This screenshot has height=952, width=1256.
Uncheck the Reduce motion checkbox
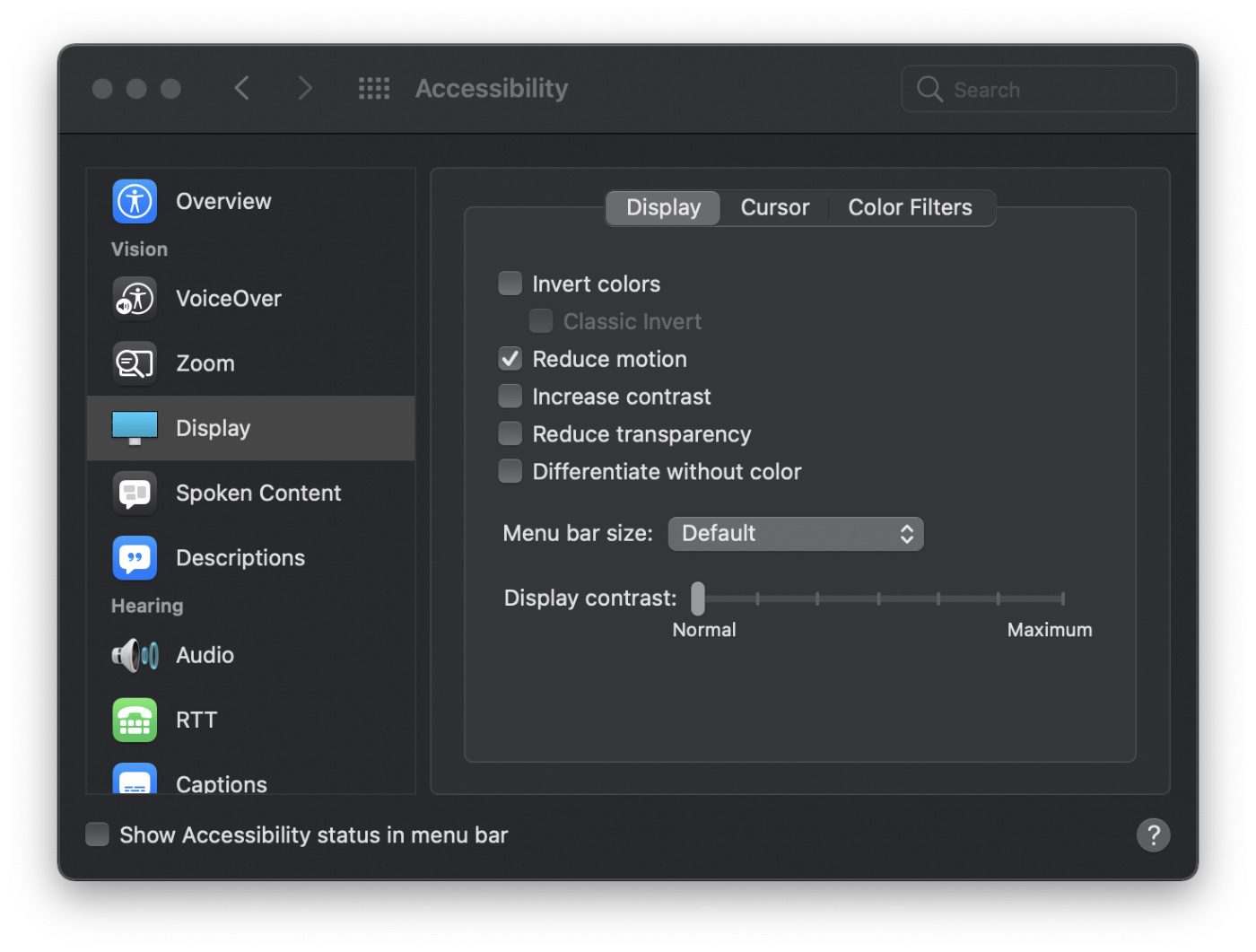pyautogui.click(x=510, y=359)
